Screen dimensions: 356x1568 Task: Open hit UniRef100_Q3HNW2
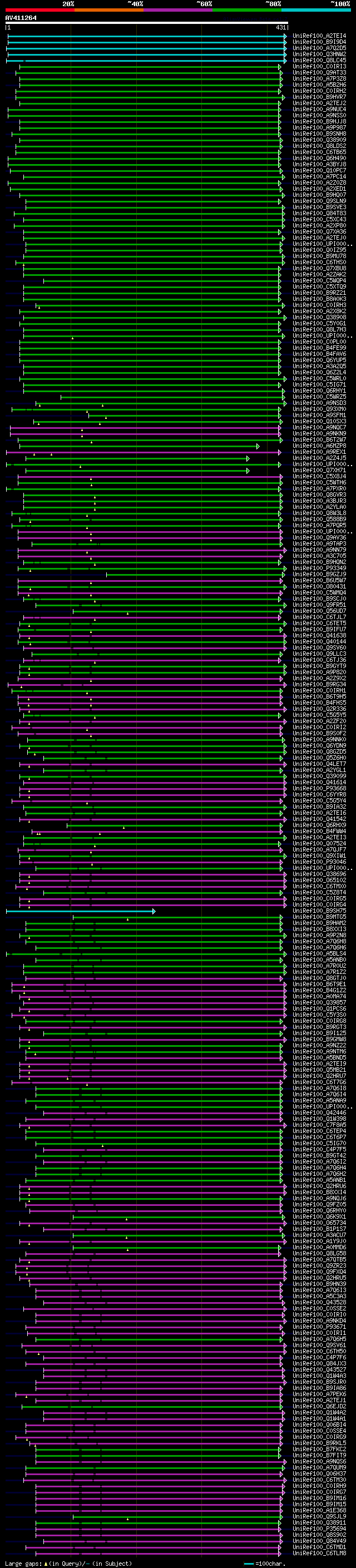319,54
